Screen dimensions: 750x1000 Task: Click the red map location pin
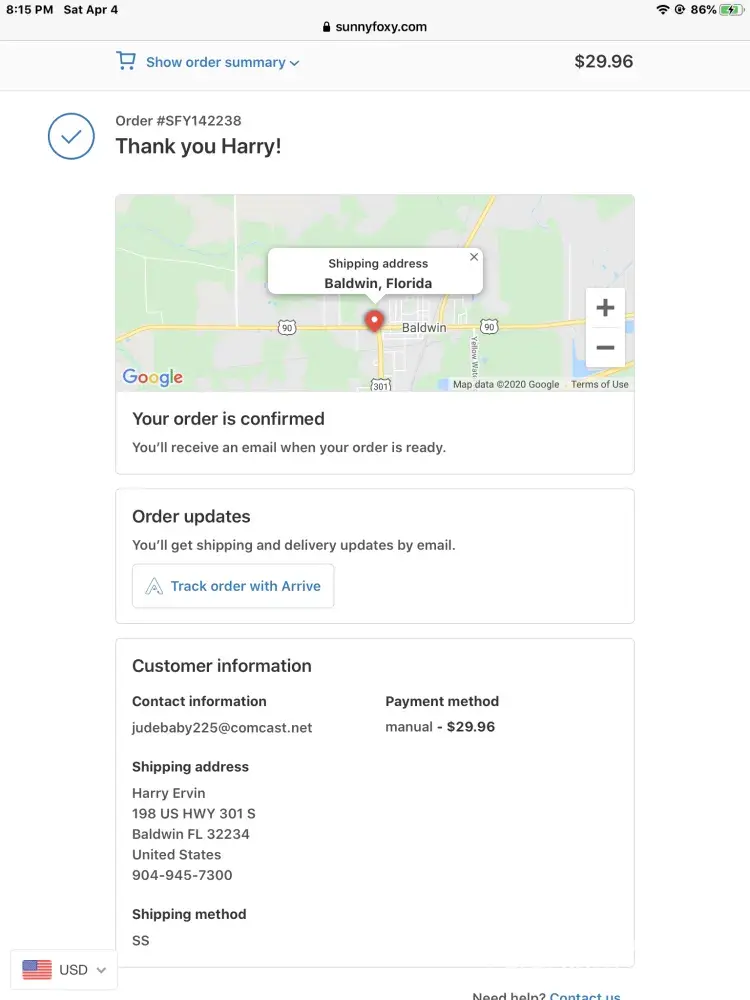pos(374,321)
